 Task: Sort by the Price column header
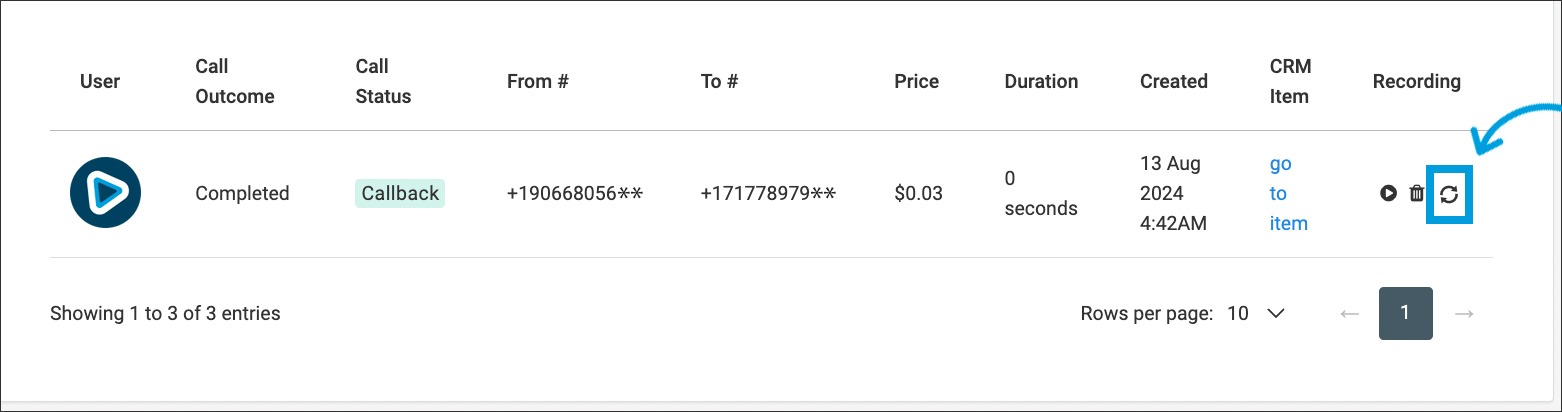tap(916, 81)
